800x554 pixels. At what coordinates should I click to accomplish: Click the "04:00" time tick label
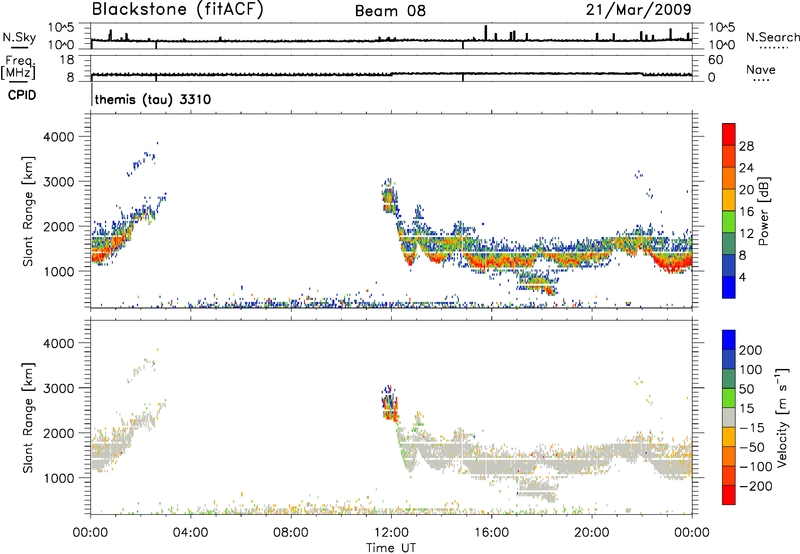[191, 533]
